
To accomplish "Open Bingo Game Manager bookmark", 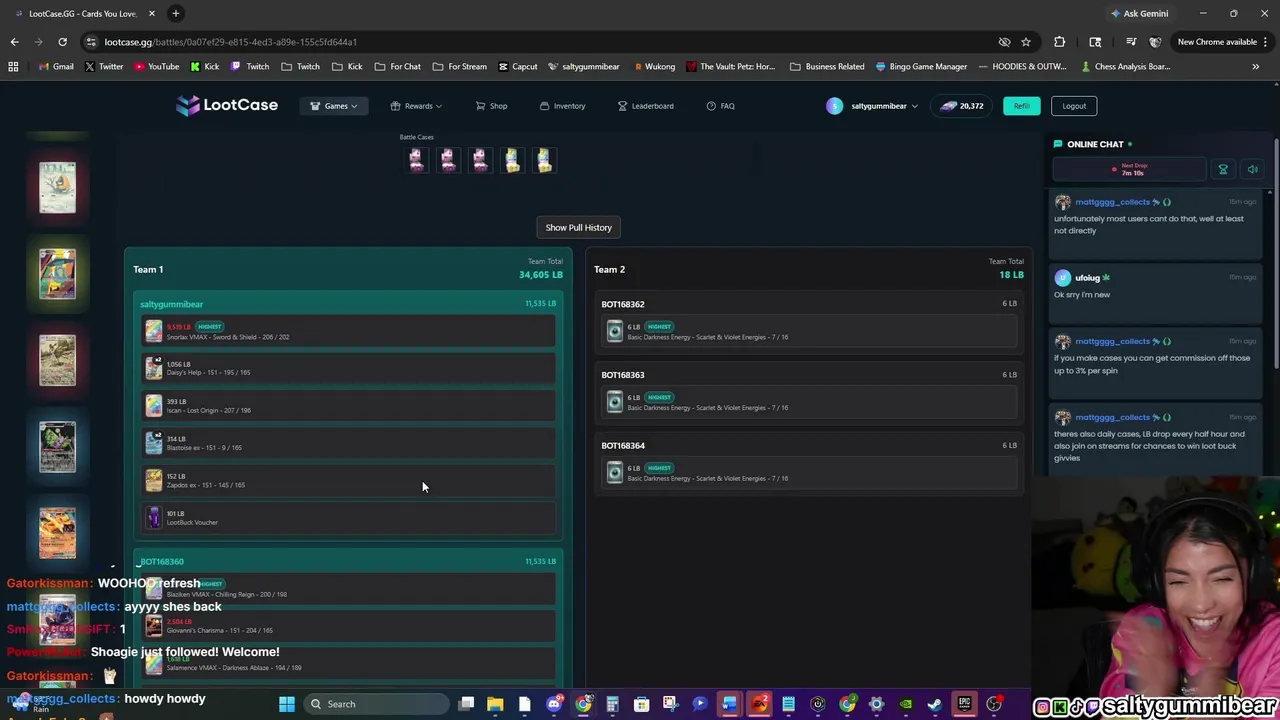I will point(921,67).
